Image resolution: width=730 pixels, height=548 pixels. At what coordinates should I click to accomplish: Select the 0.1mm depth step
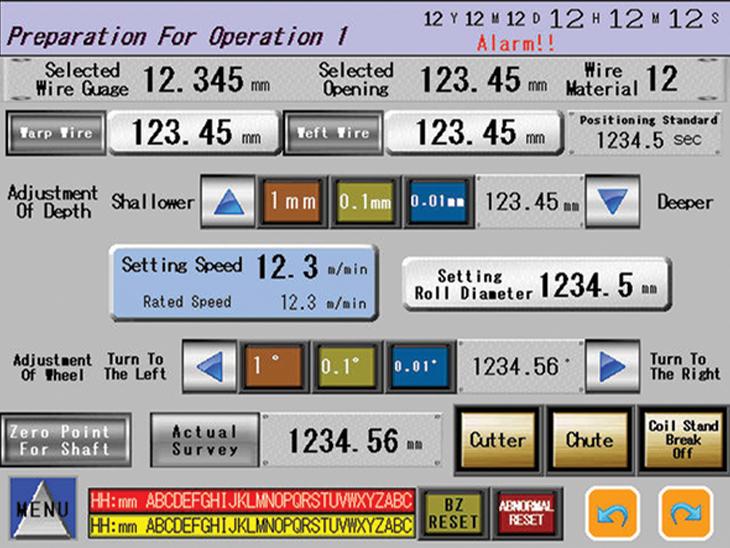[363, 202]
